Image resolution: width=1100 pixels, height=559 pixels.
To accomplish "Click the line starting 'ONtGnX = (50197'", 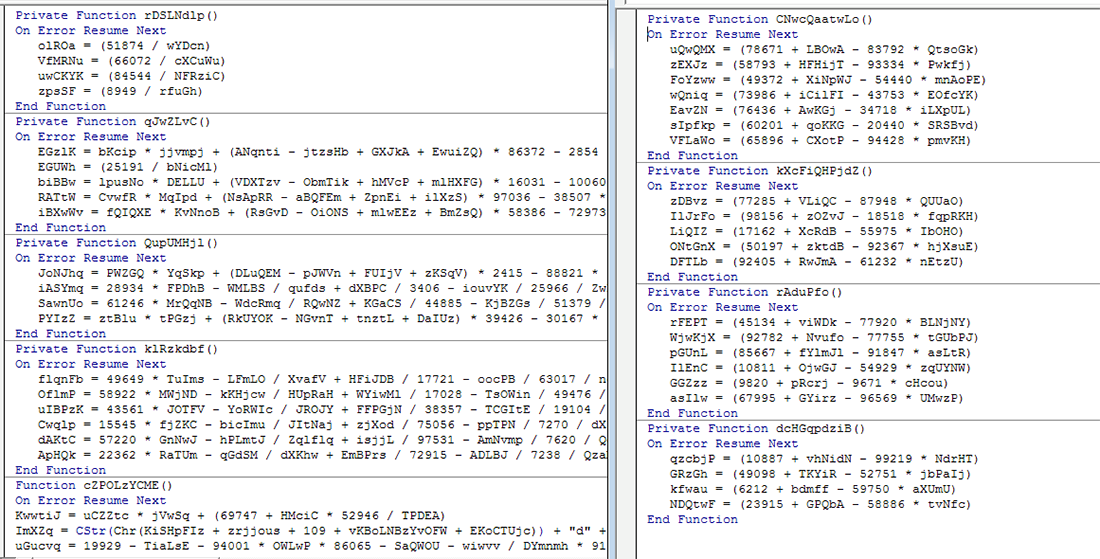I will coord(824,247).
